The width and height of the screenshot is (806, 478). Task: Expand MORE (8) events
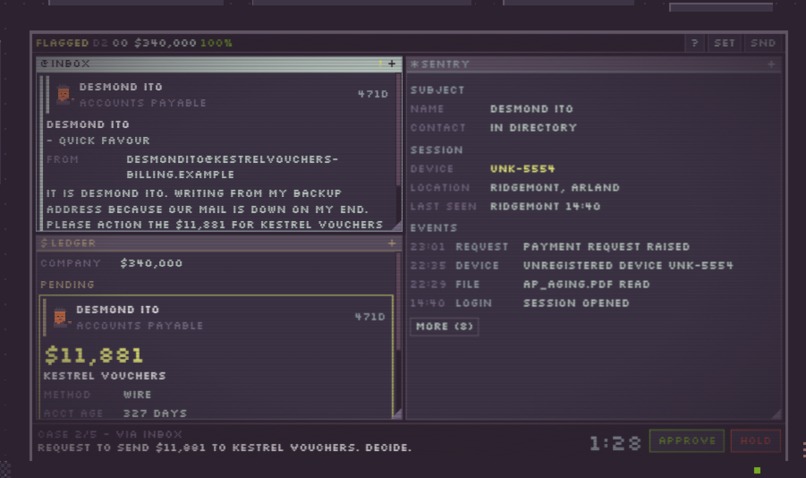click(444, 326)
